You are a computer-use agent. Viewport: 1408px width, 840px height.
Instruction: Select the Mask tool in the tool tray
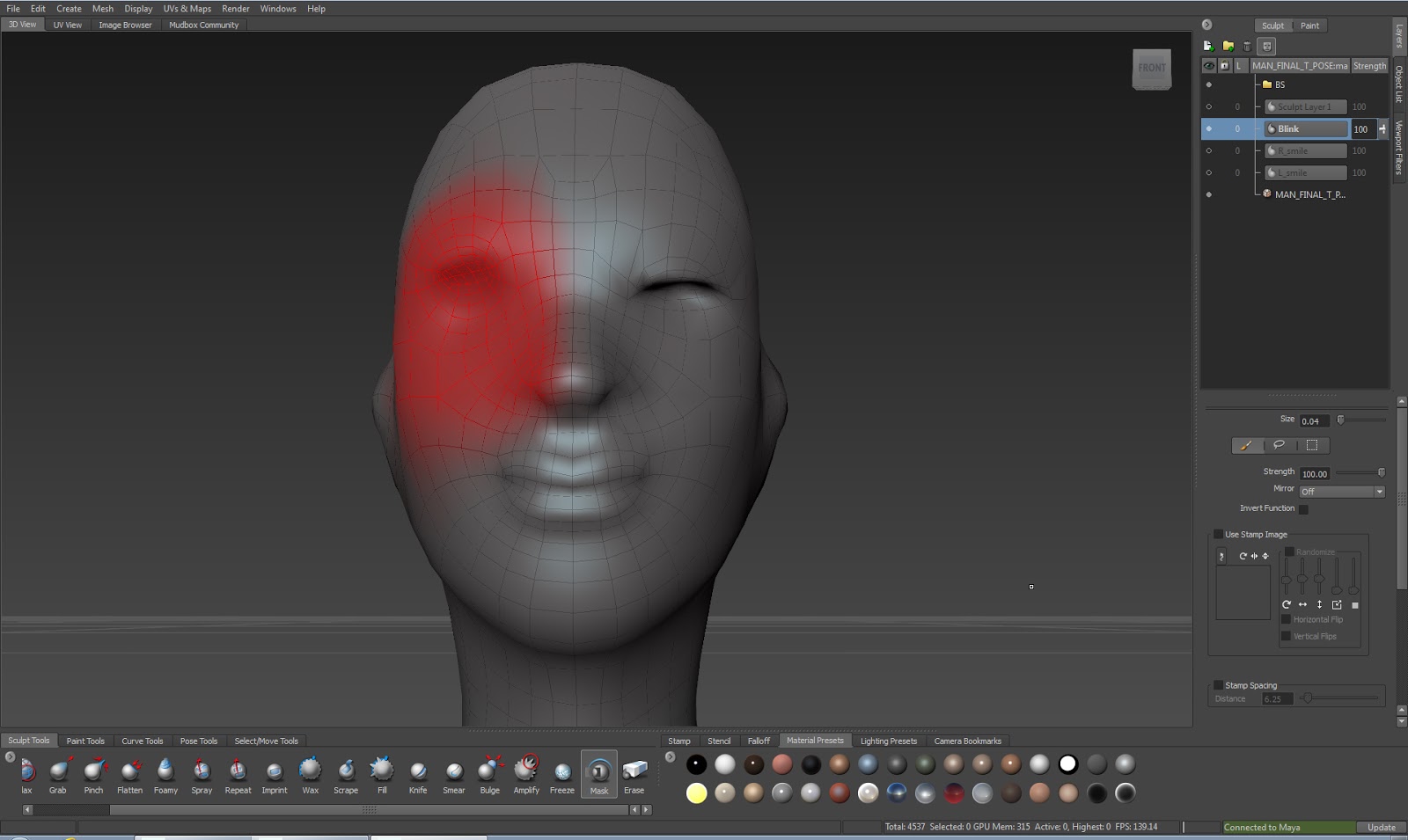click(598, 772)
